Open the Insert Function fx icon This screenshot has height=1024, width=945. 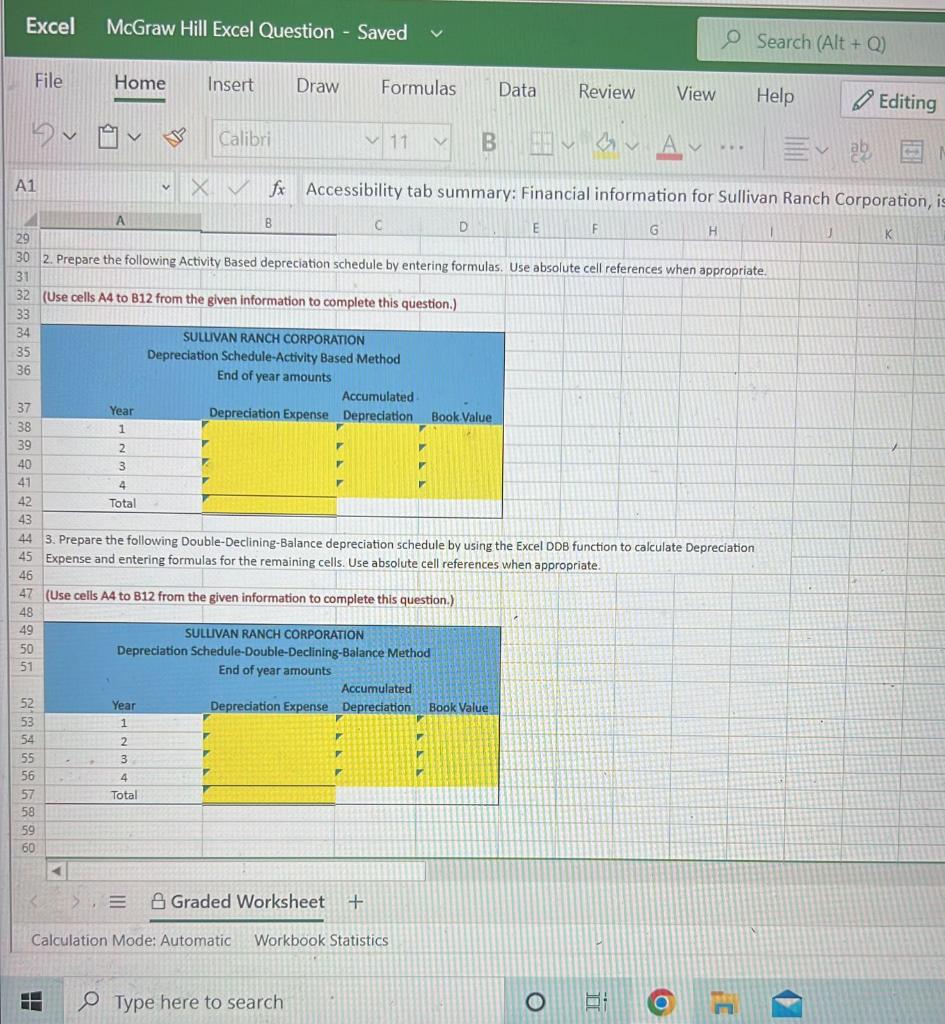278,189
